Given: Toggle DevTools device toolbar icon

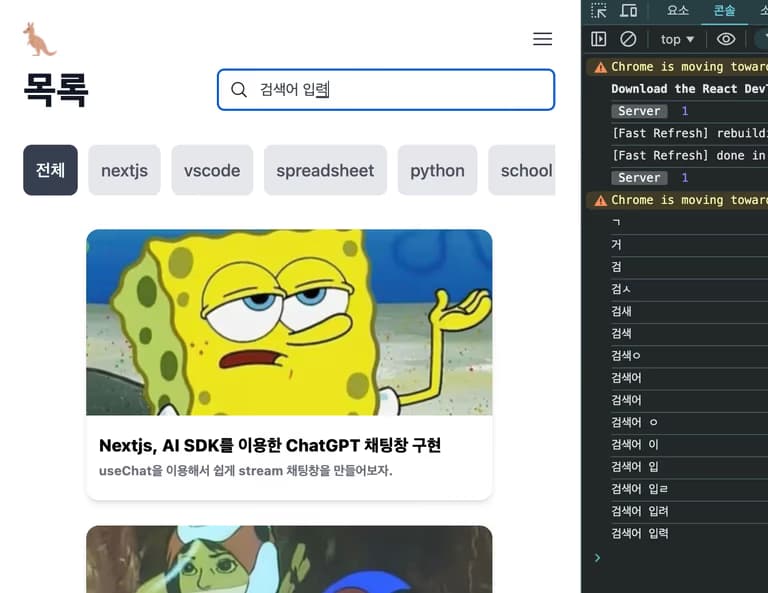Looking at the screenshot, I should [628, 10].
